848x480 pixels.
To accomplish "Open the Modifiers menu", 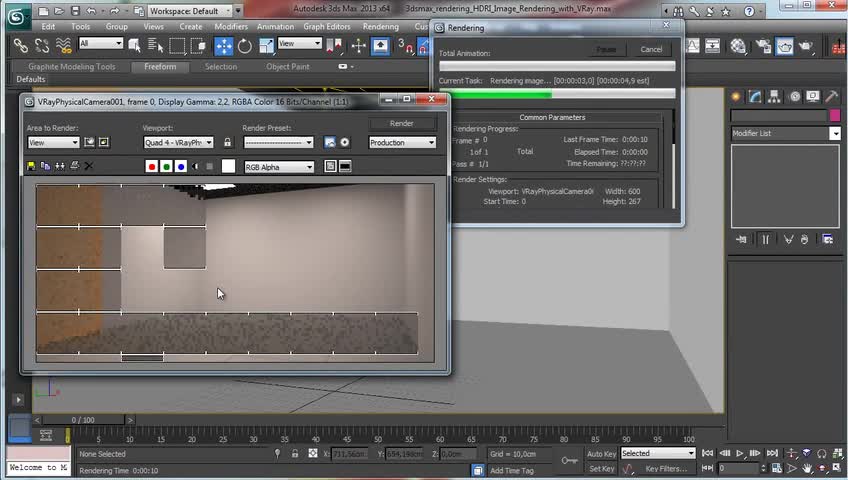I will coord(231,27).
